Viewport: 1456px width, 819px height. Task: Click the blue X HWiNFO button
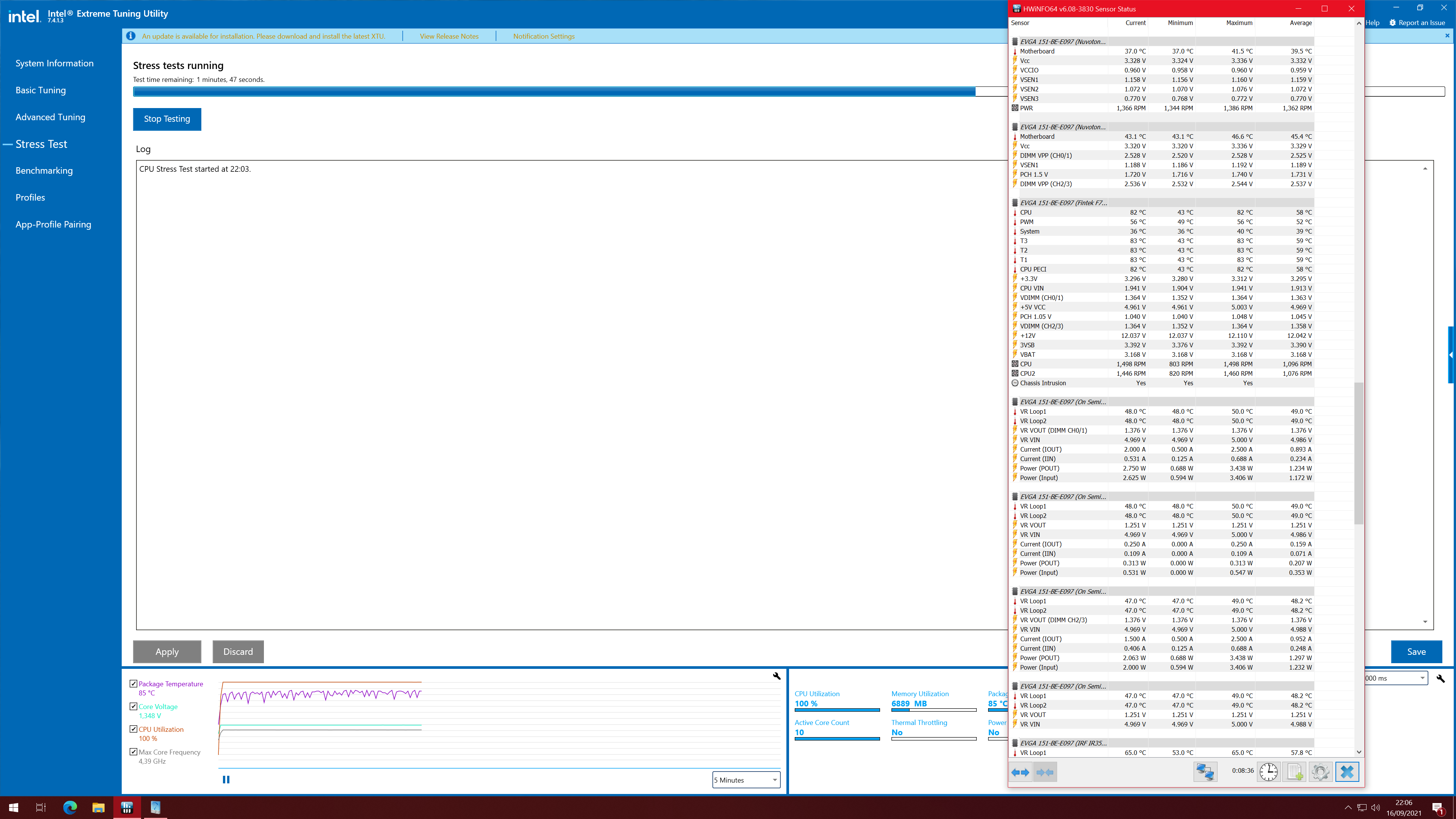[1347, 772]
